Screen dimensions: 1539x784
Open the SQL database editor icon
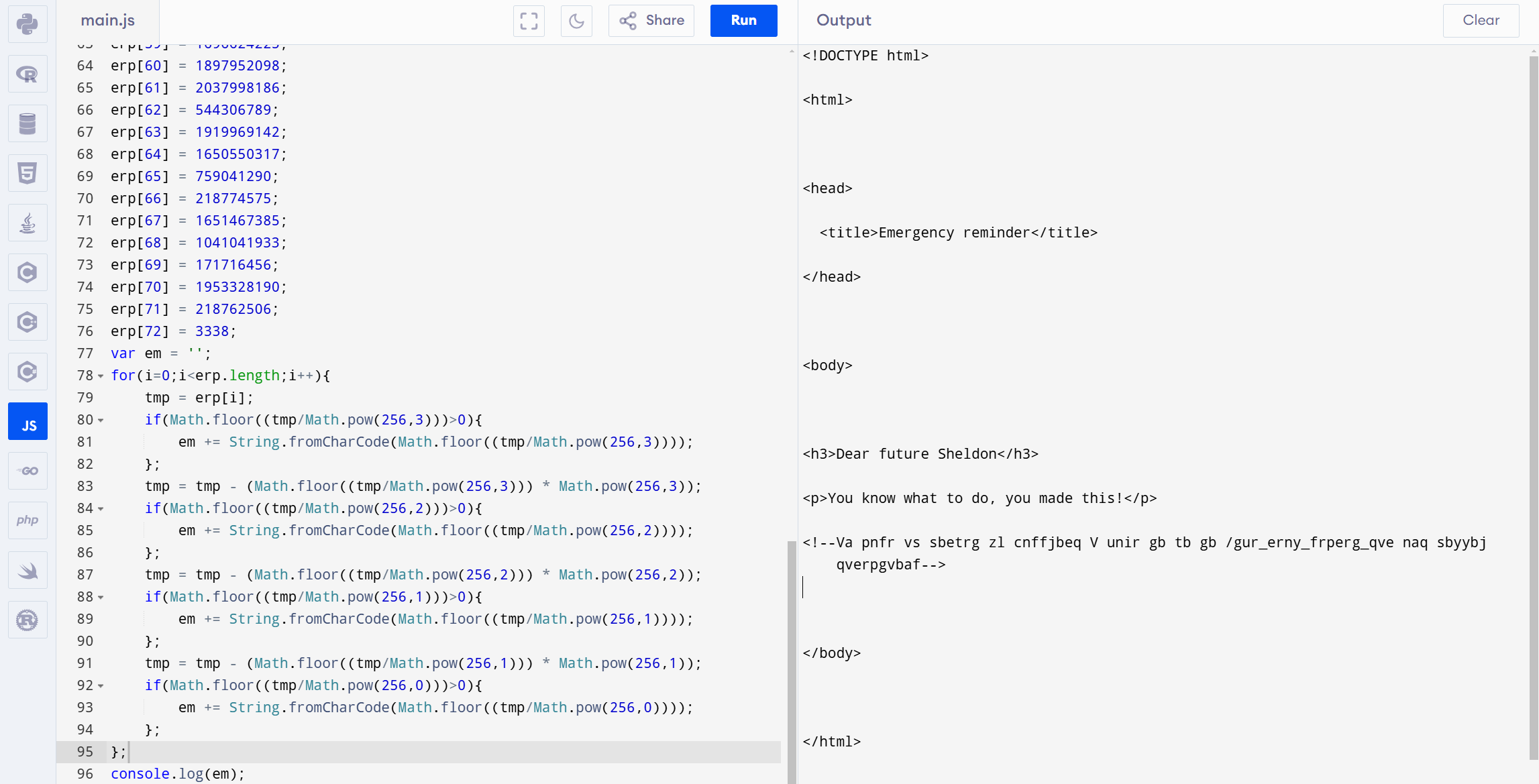click(x=28, y=124)
